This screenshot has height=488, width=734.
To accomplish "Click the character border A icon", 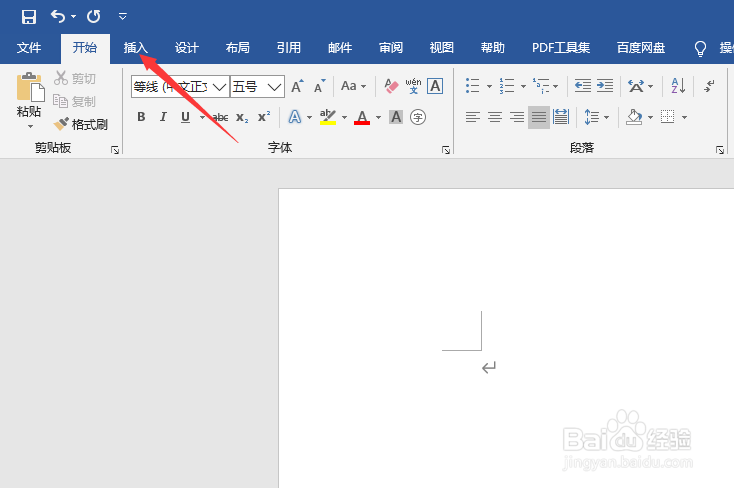I will [435, 86].
